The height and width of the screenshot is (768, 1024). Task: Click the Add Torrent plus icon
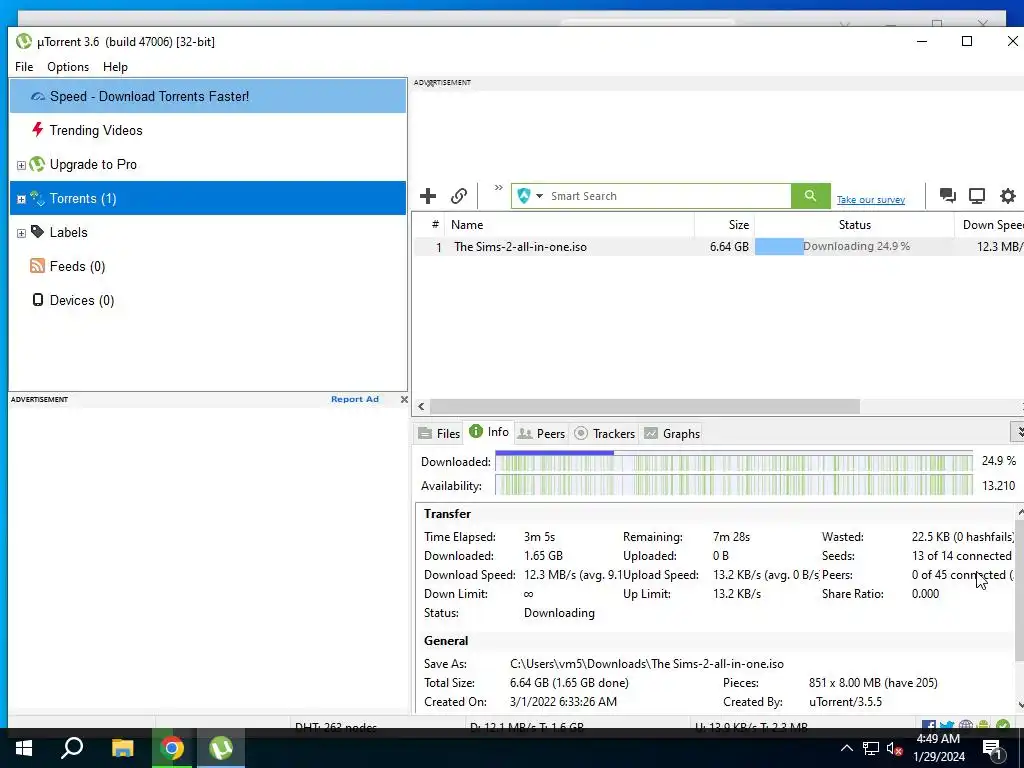(428, 196)
